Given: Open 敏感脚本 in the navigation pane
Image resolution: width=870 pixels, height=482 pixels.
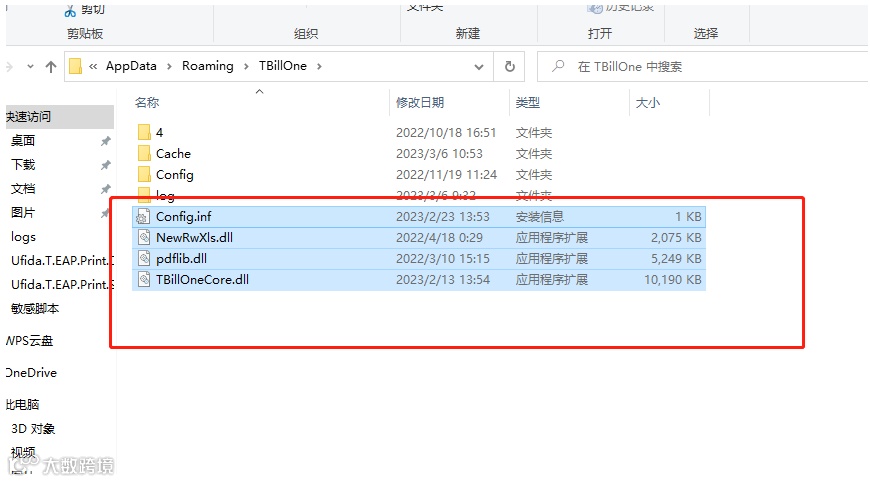Looking at the screenshot, I should [35, 308].
